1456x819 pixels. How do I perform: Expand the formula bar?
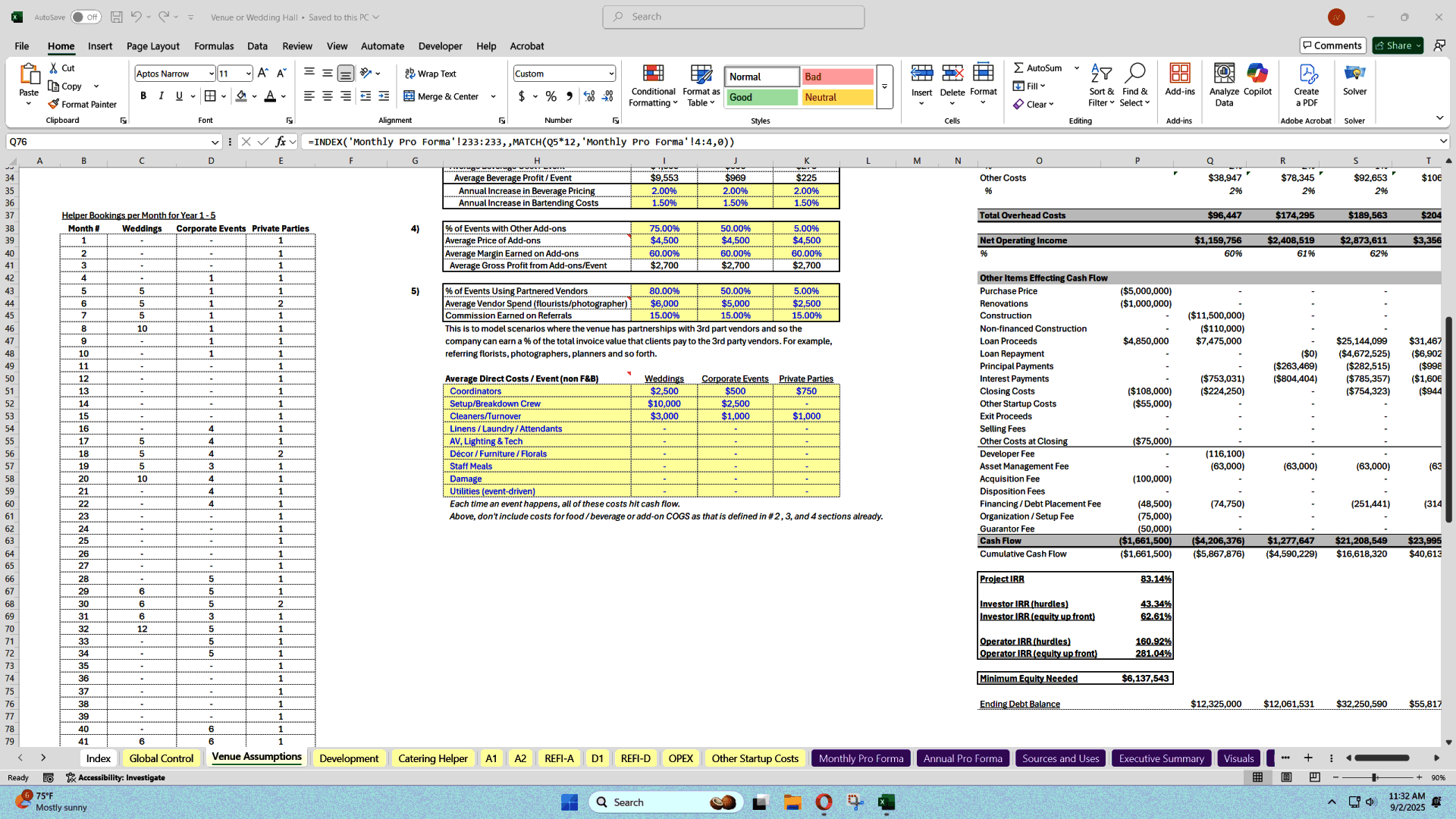pyautogui.click(x=1442, y=141)
